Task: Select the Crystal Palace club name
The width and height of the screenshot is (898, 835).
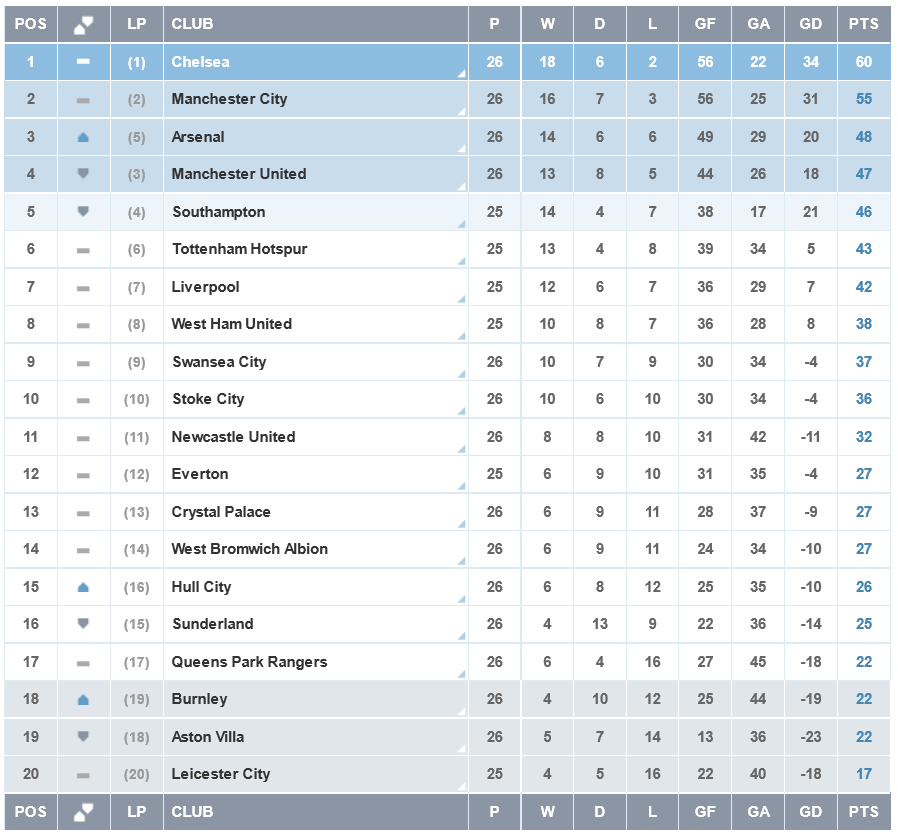Action: pyautogui.click(x=220, y=512)
